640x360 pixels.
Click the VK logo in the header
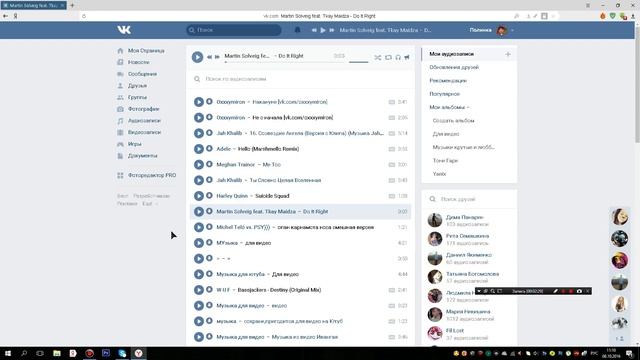pos(124,30)
